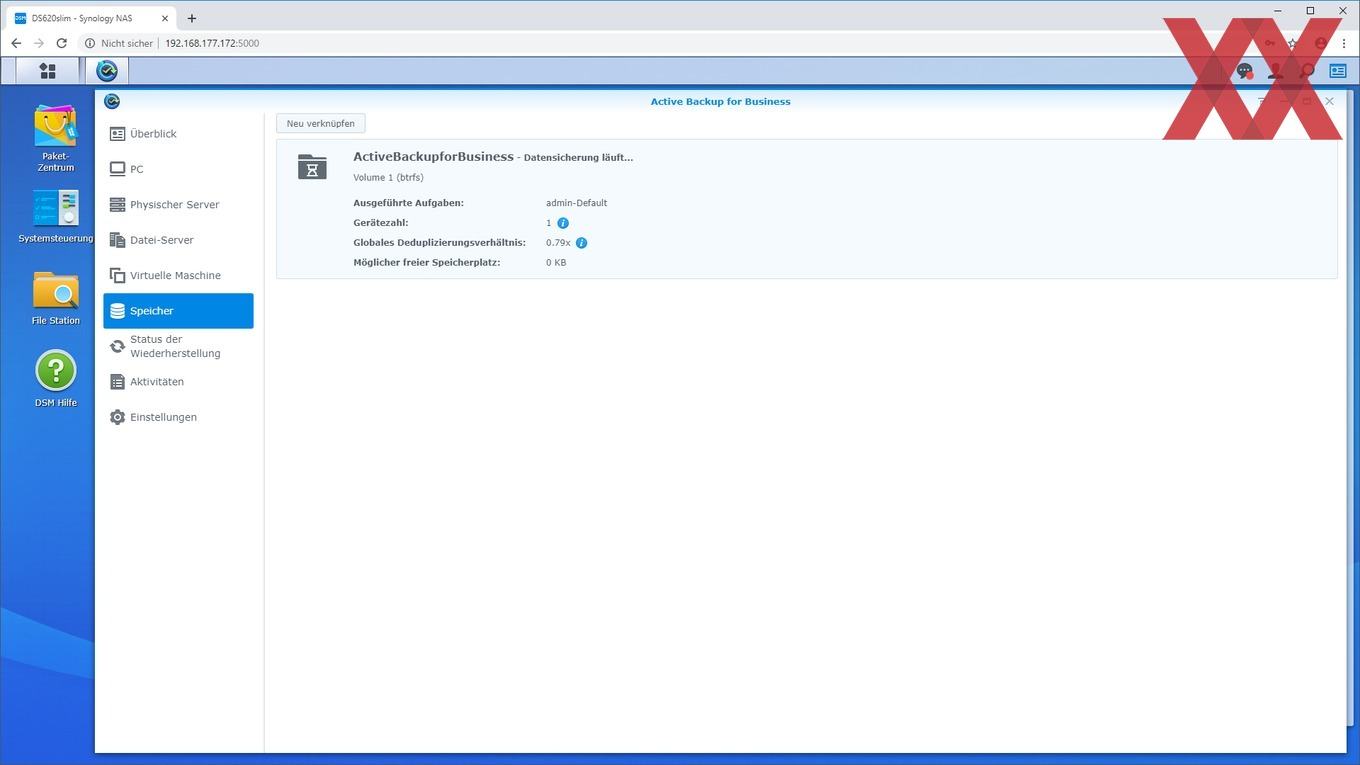Go back in the browser
This screenshot has width=1360, height=765.
[16, 43]
